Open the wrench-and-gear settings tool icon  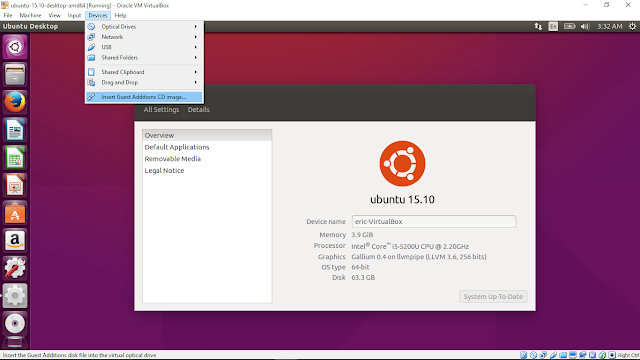(x=15, y=268)
